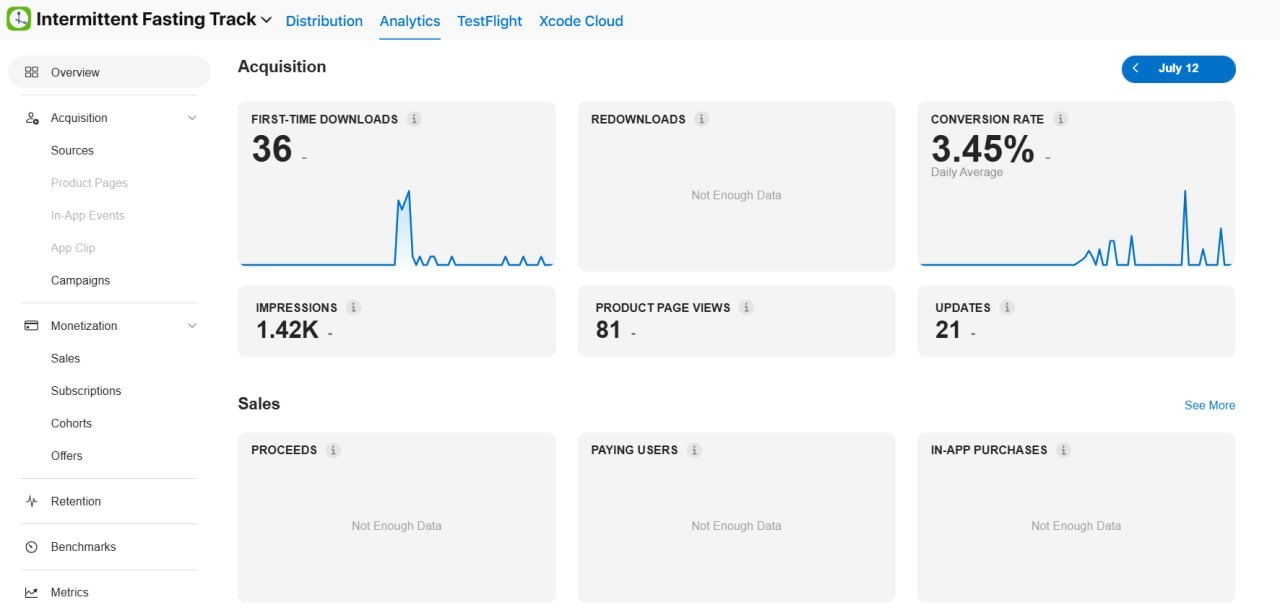This screenshot has height=613, width=1280.
Task: Show info for Updates
Action: click(1007, 308)
